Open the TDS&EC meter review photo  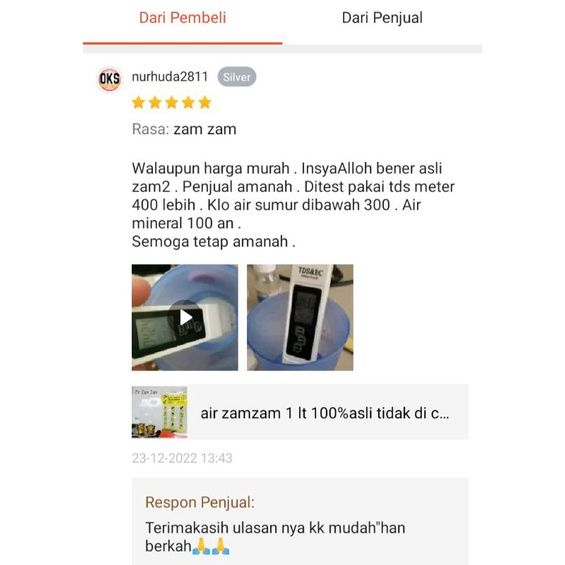(x=300, y=317)
